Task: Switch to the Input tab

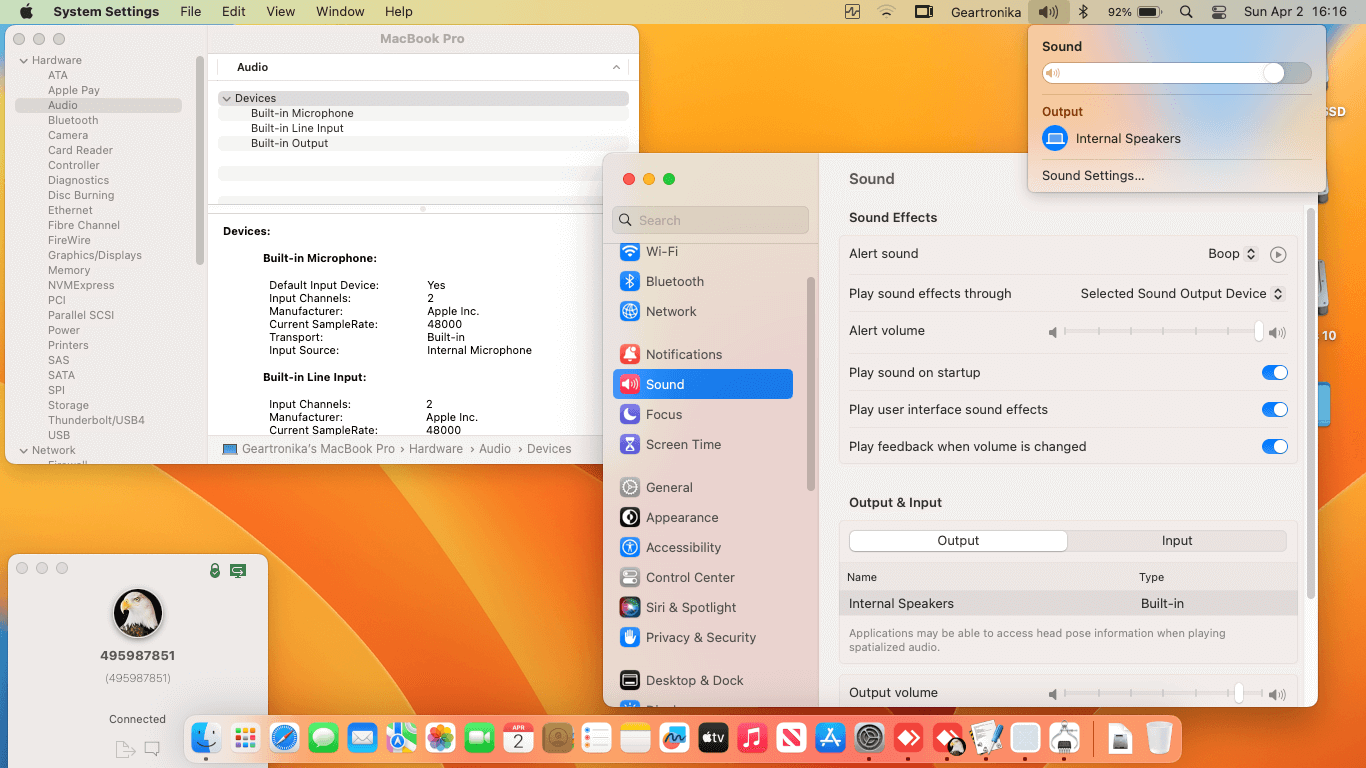Action: tap(1177, 541)
